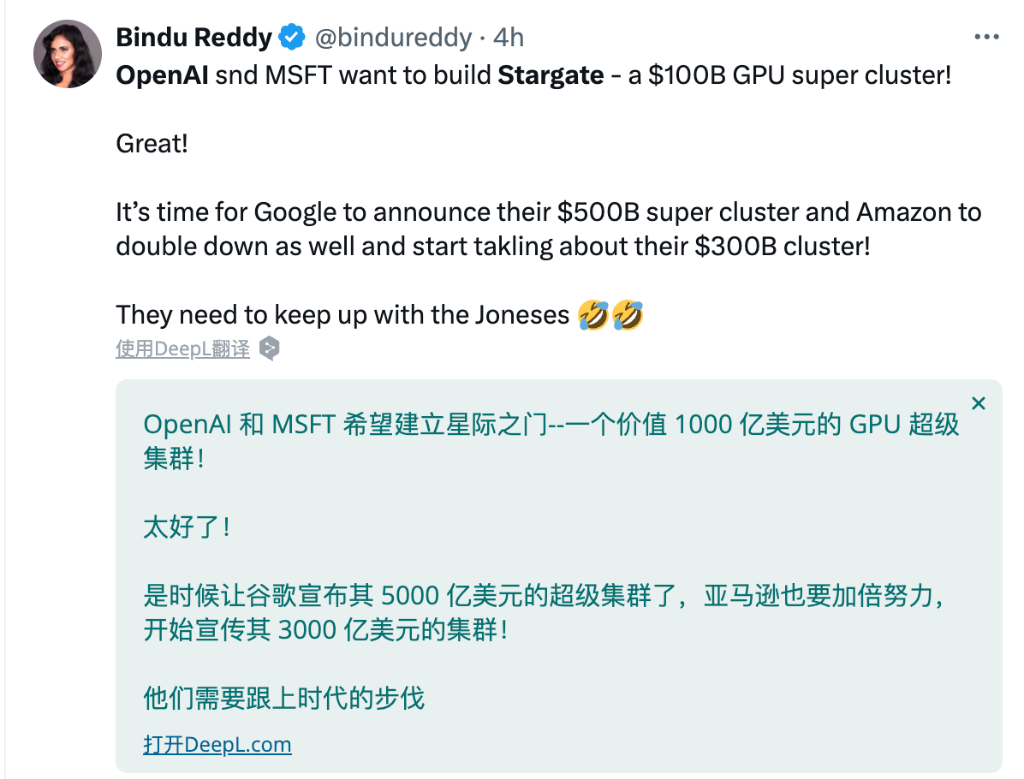Viewport: 1024px width, 779px height.
Task: Click the 4h timestamp
Action: pos(508,38)
